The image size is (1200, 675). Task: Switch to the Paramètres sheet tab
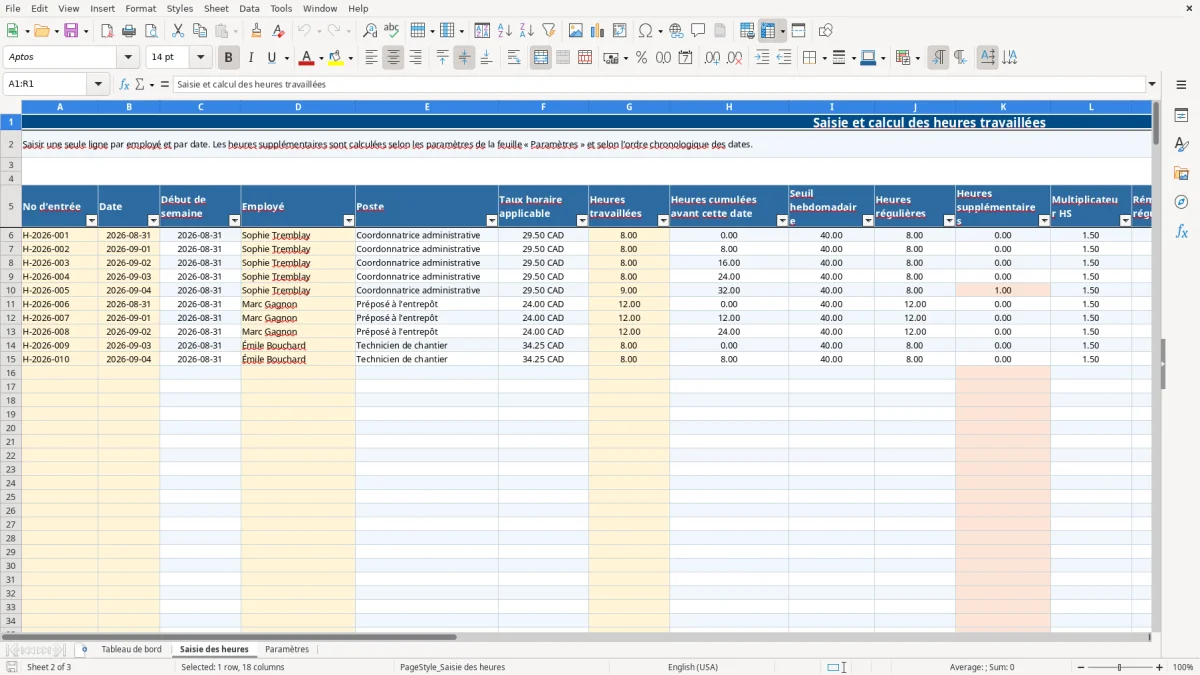[x=287, y=650]
